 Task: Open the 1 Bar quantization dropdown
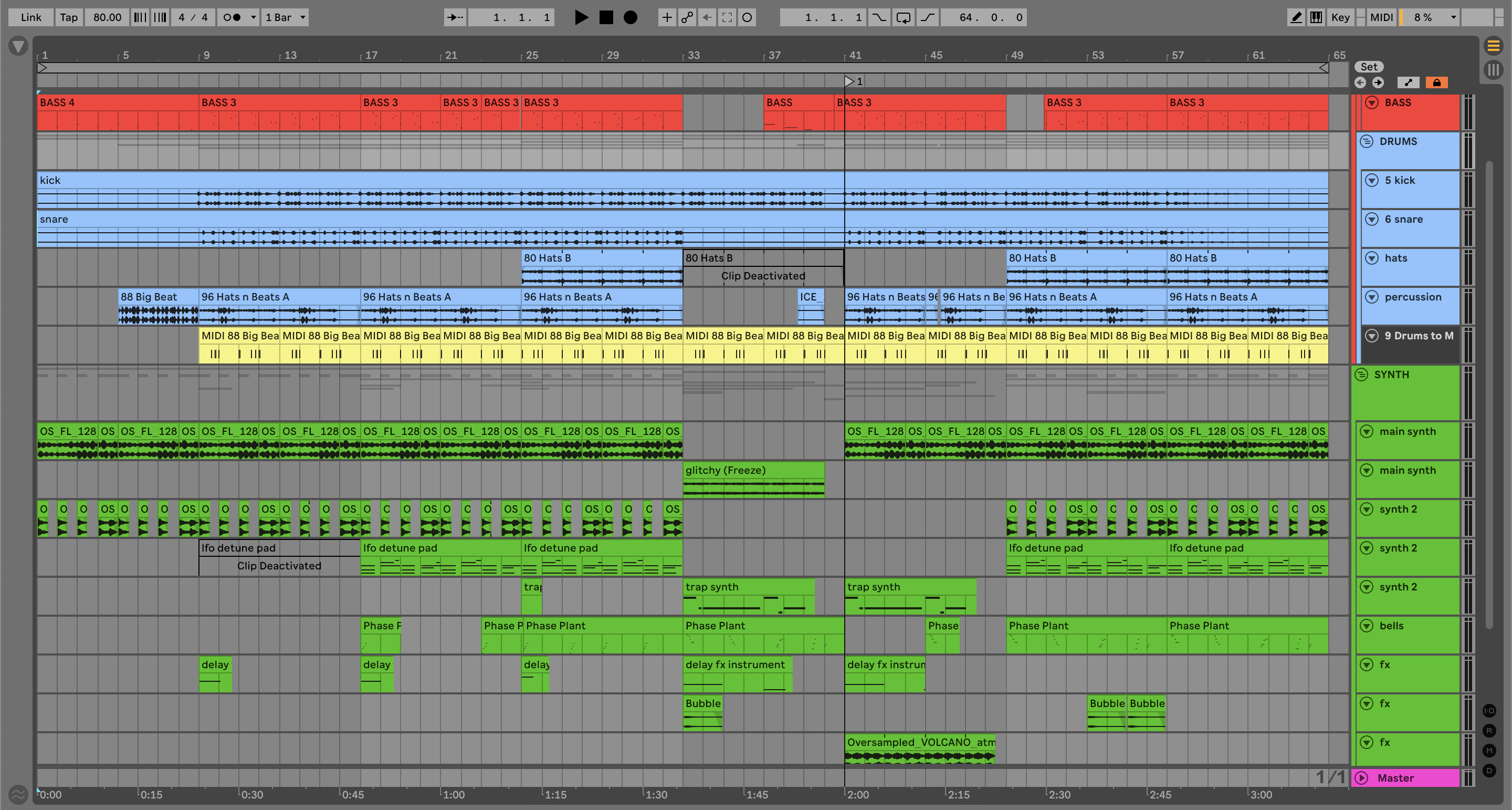(x=285, y=17)
